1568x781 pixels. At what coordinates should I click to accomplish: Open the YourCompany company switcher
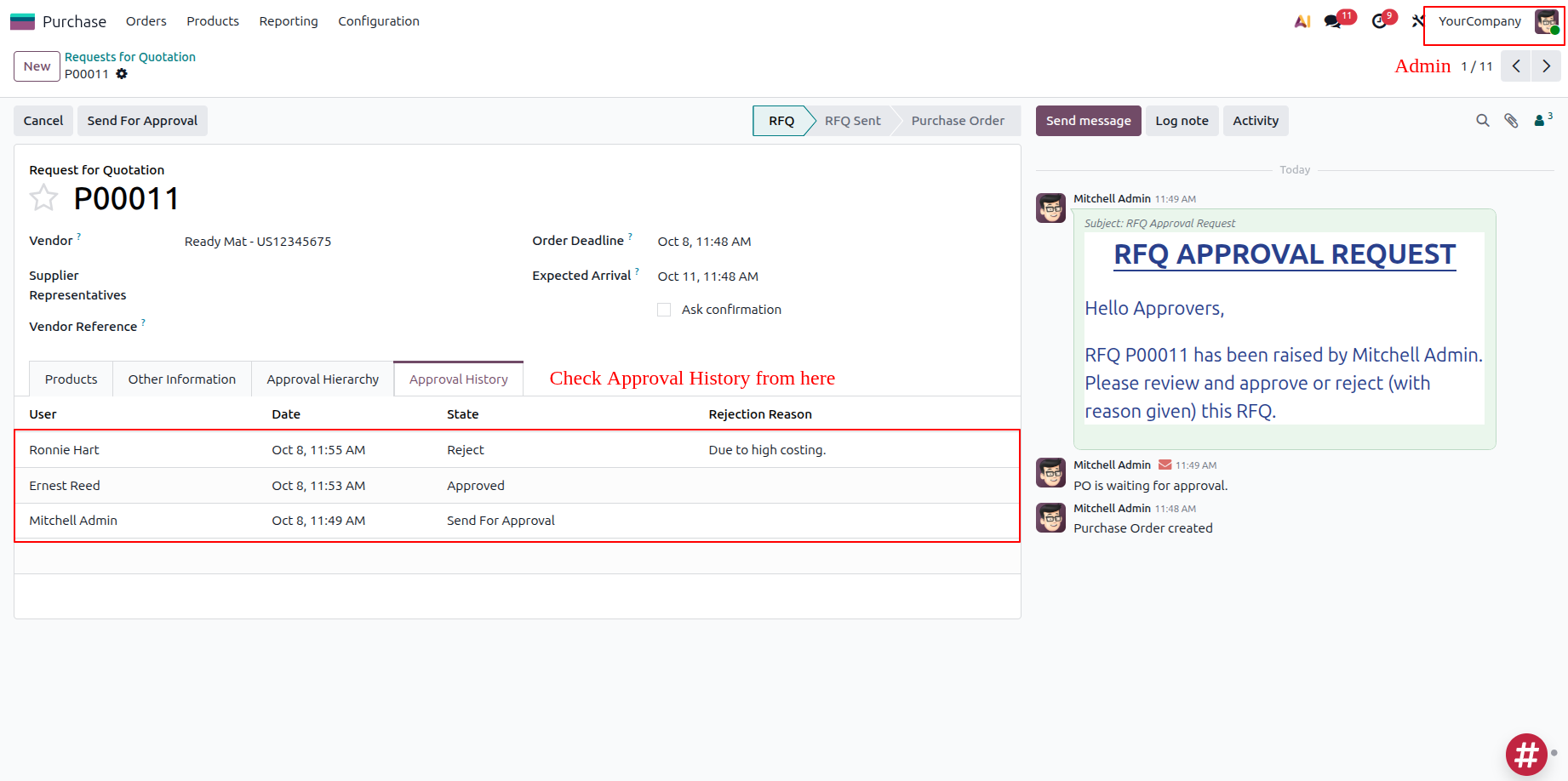(x=1479, y=20)
